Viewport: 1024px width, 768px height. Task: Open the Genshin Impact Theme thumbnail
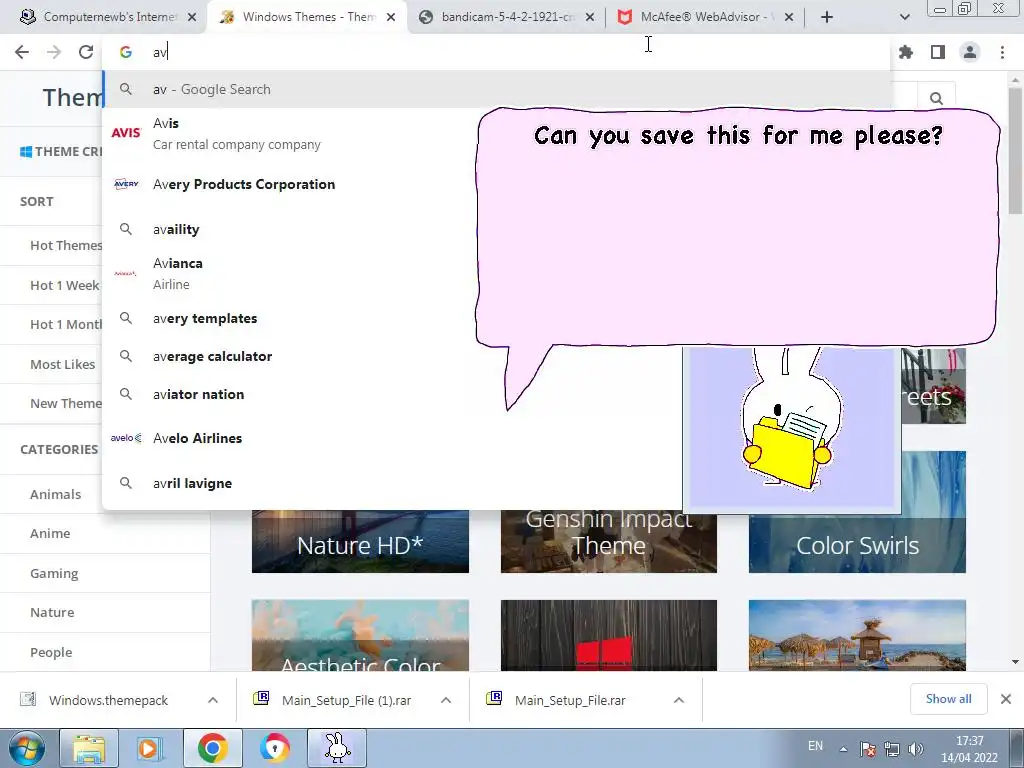click(x=609, y=541)
